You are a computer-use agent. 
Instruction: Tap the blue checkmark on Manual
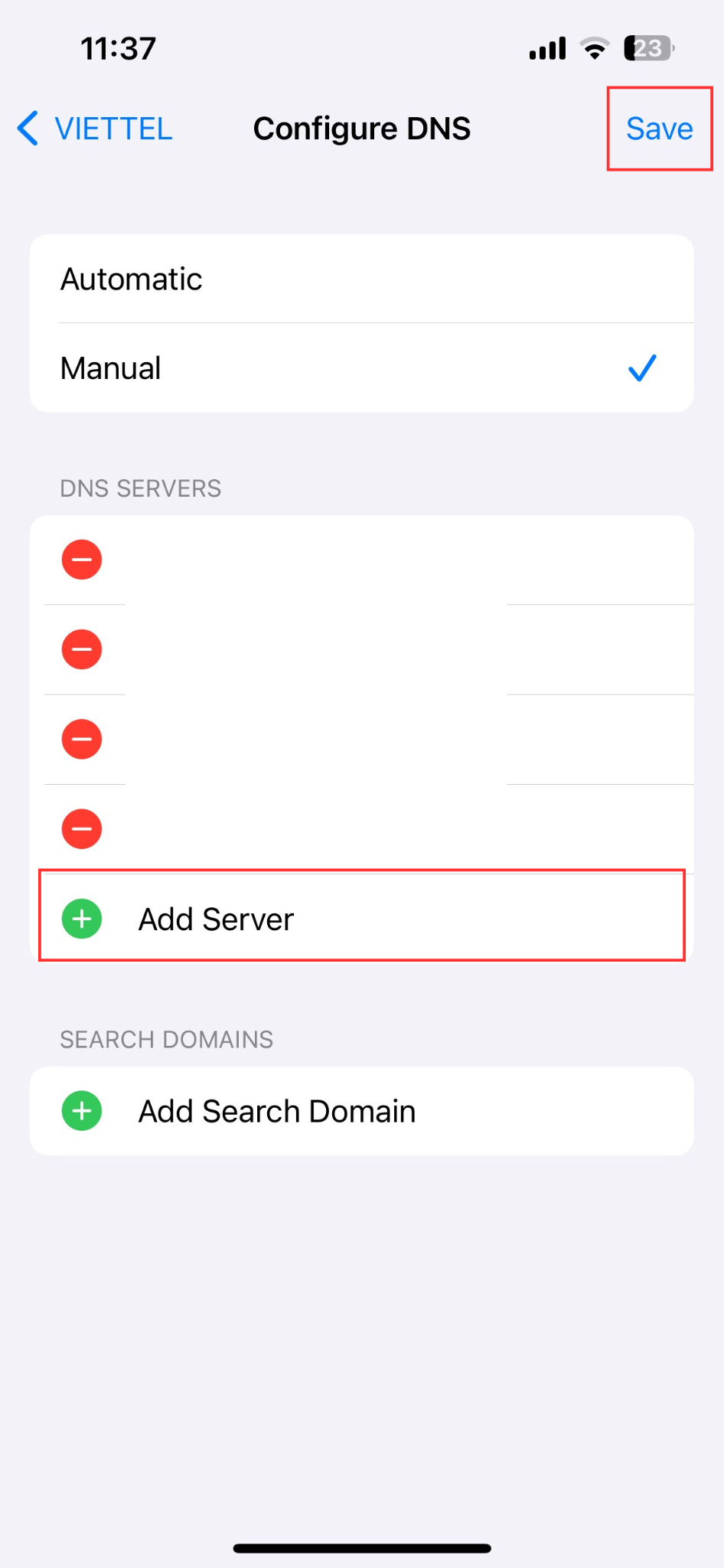(x=642, y=368)
